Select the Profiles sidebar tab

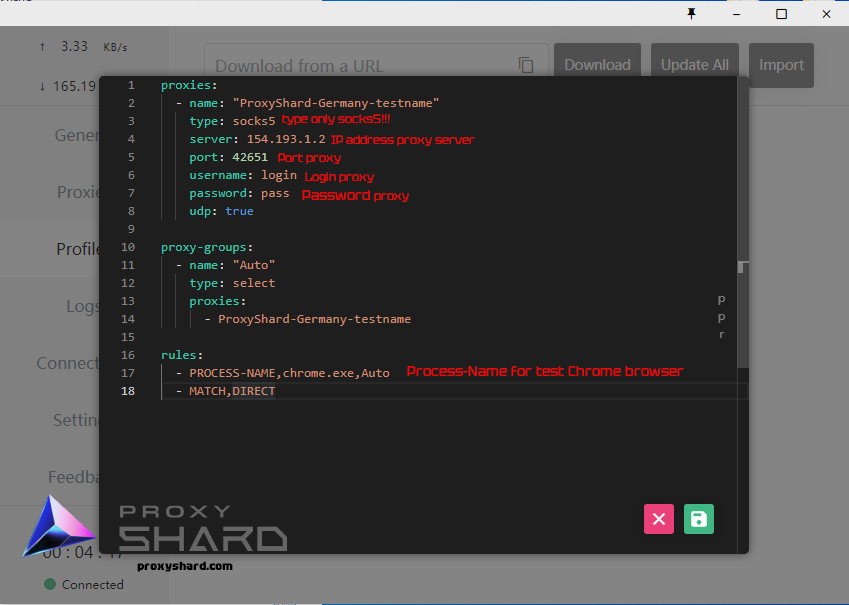coord(78,249)
